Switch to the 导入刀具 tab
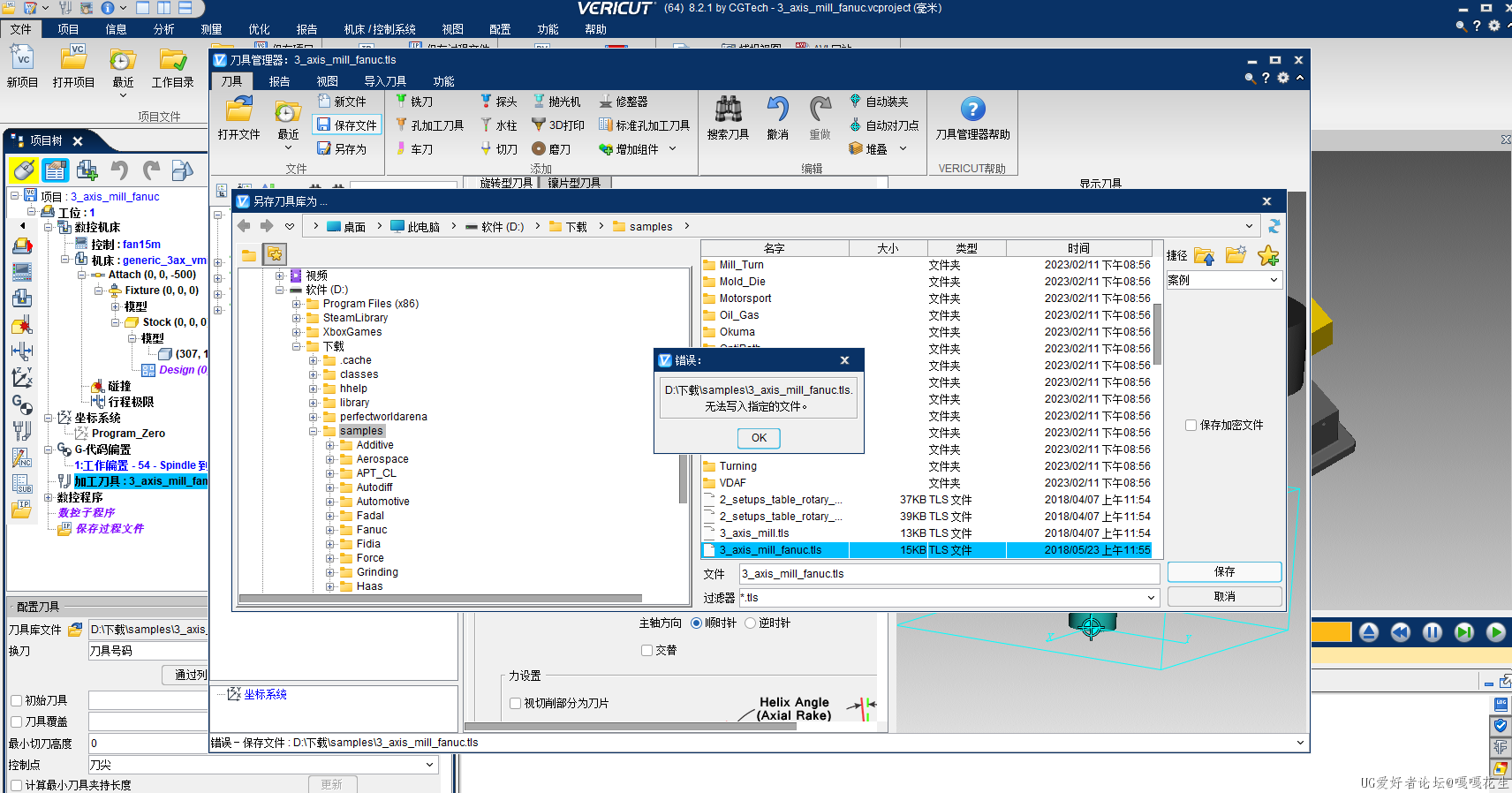Viewport: 1512px width, 793px height. point(385,81)
